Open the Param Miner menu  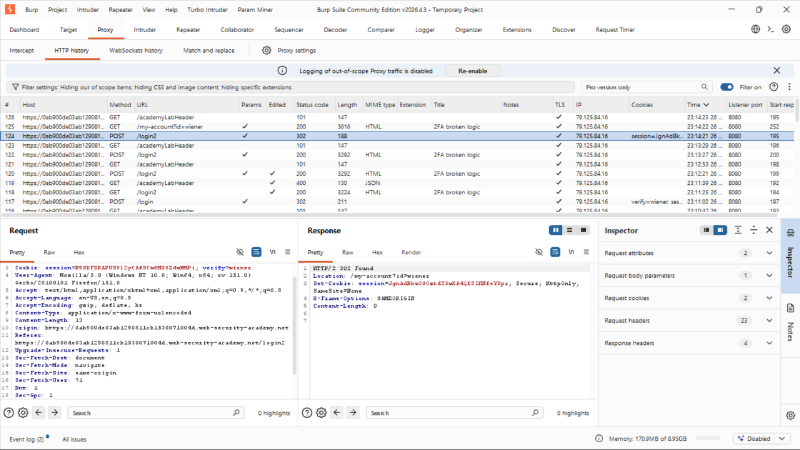(255, 9)
